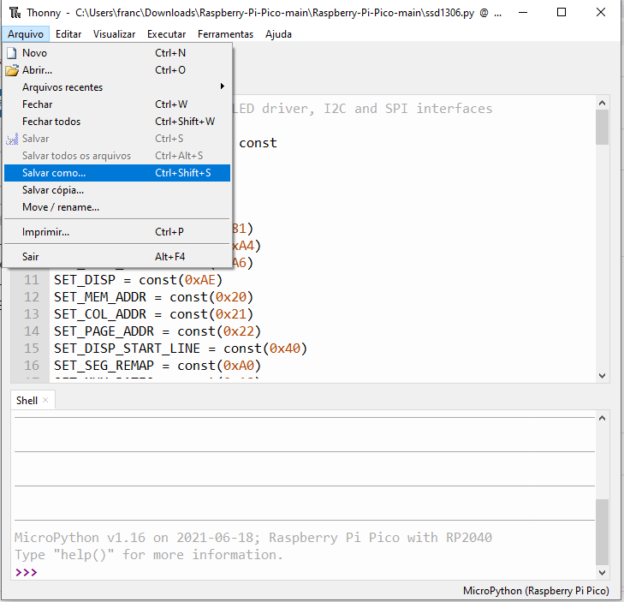
Task: Select Fechar todos menu entry
Action: tap(117, 121)
